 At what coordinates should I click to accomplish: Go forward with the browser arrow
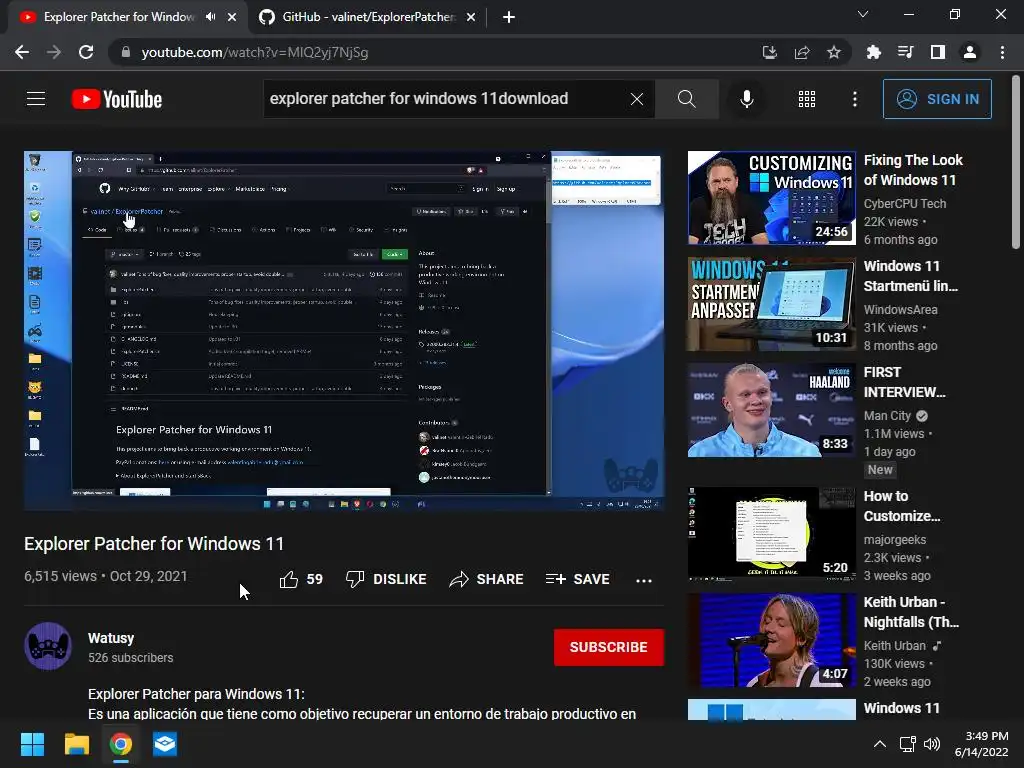coord(54,52)
